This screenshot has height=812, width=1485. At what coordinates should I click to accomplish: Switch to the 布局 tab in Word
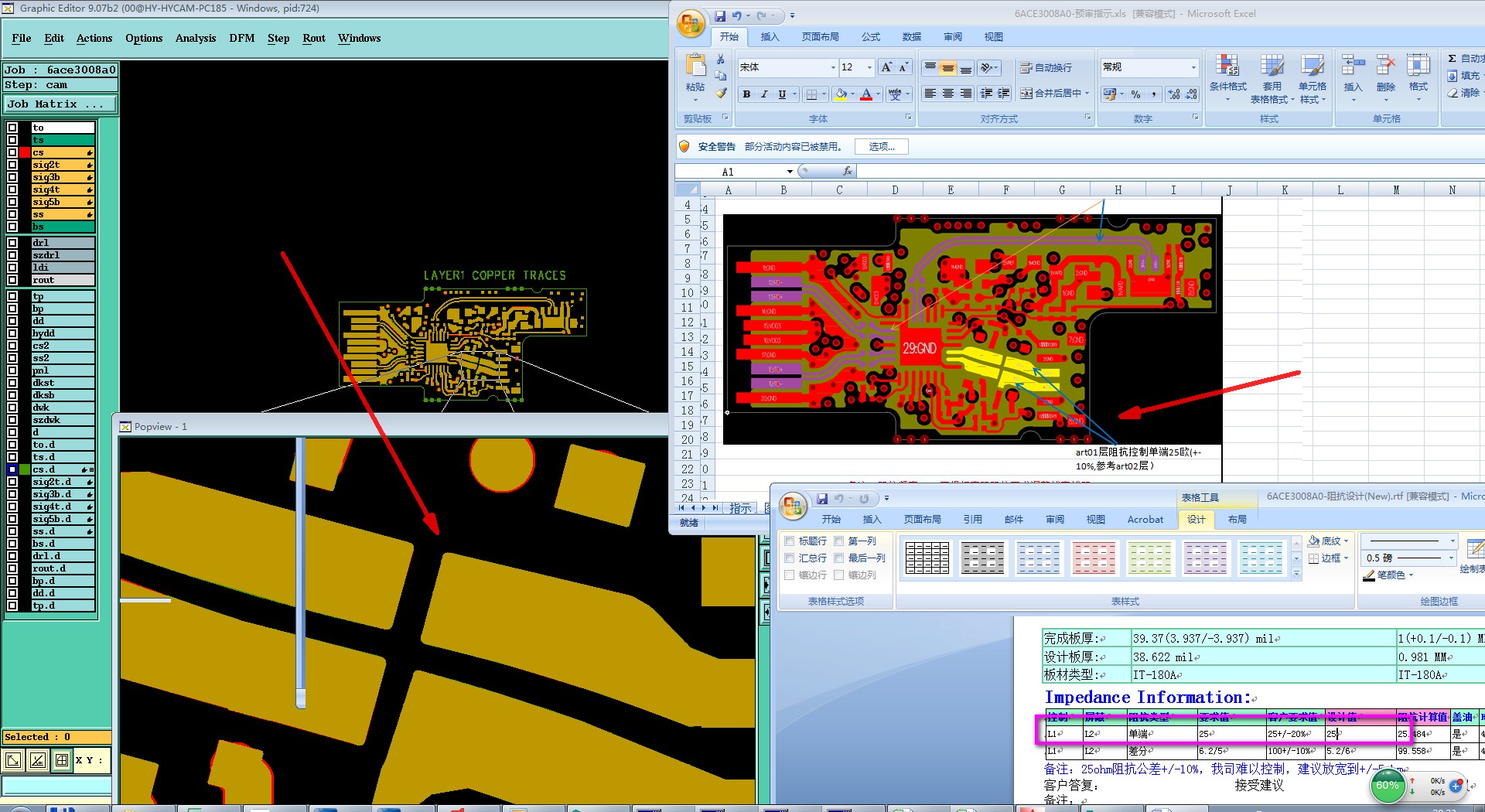point(1237,520)
